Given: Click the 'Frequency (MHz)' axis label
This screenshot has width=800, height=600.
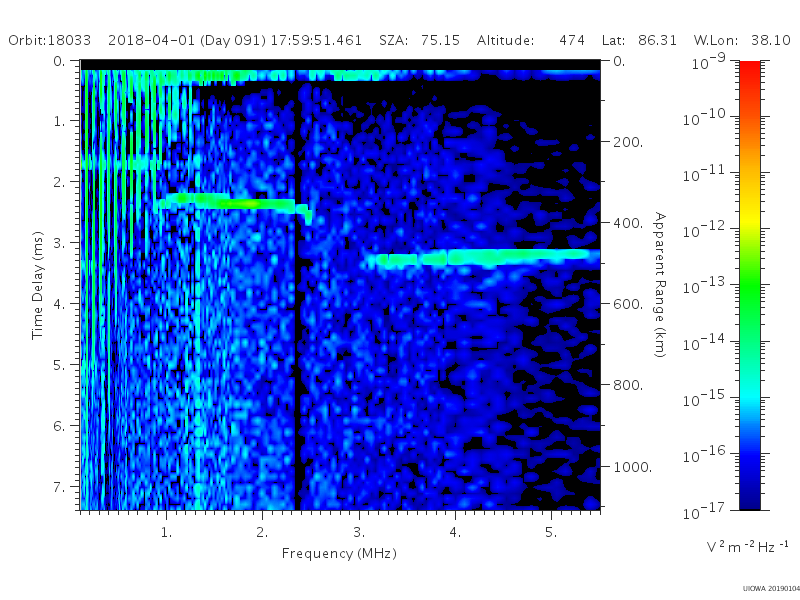Looking at the screenshot, I should click(339, 553).
